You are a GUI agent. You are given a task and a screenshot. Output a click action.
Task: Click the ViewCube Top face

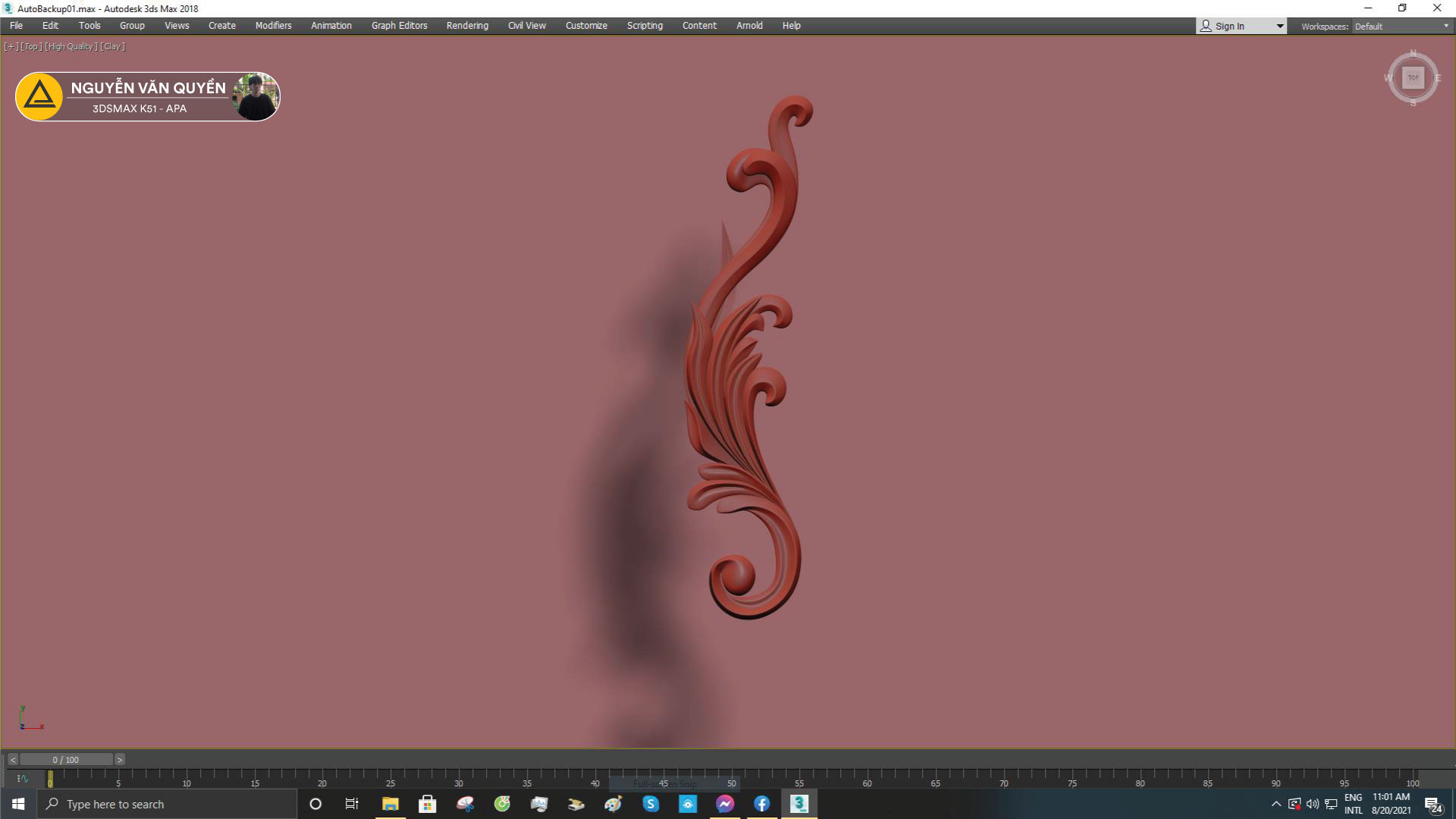[1413, 77]
